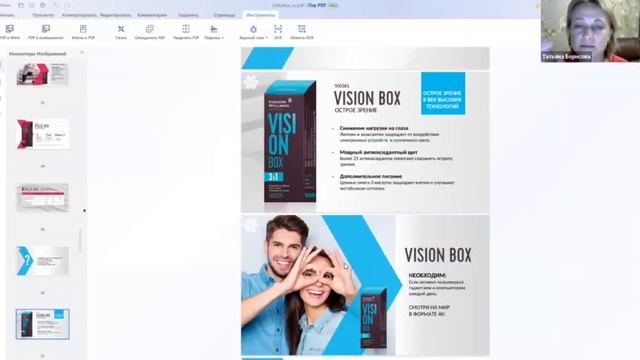Select the Комментарии tab
The width and height of the screenshot is (640, 360).
(152, 15)
